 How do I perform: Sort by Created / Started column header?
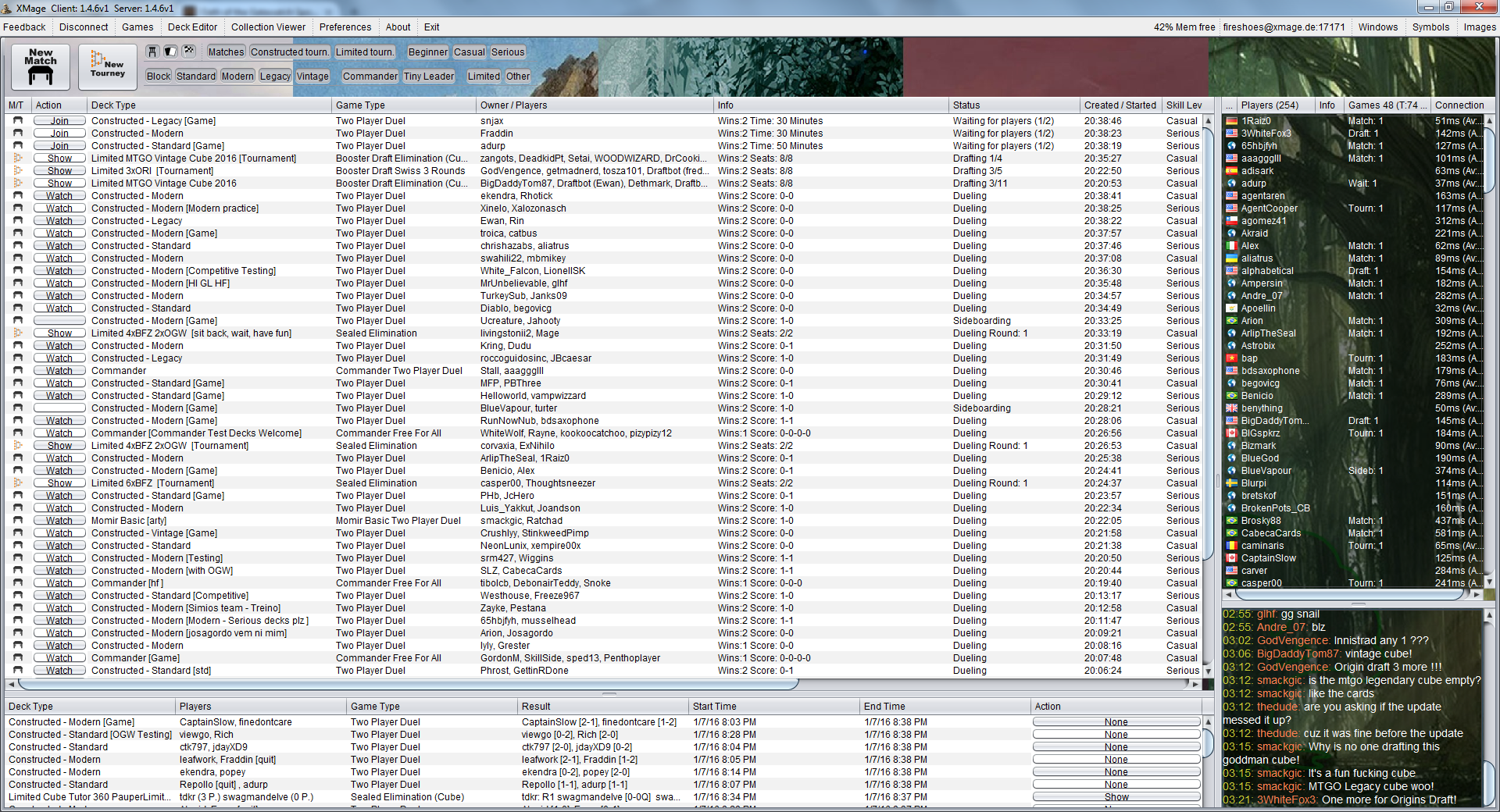tap(1120, 105)
